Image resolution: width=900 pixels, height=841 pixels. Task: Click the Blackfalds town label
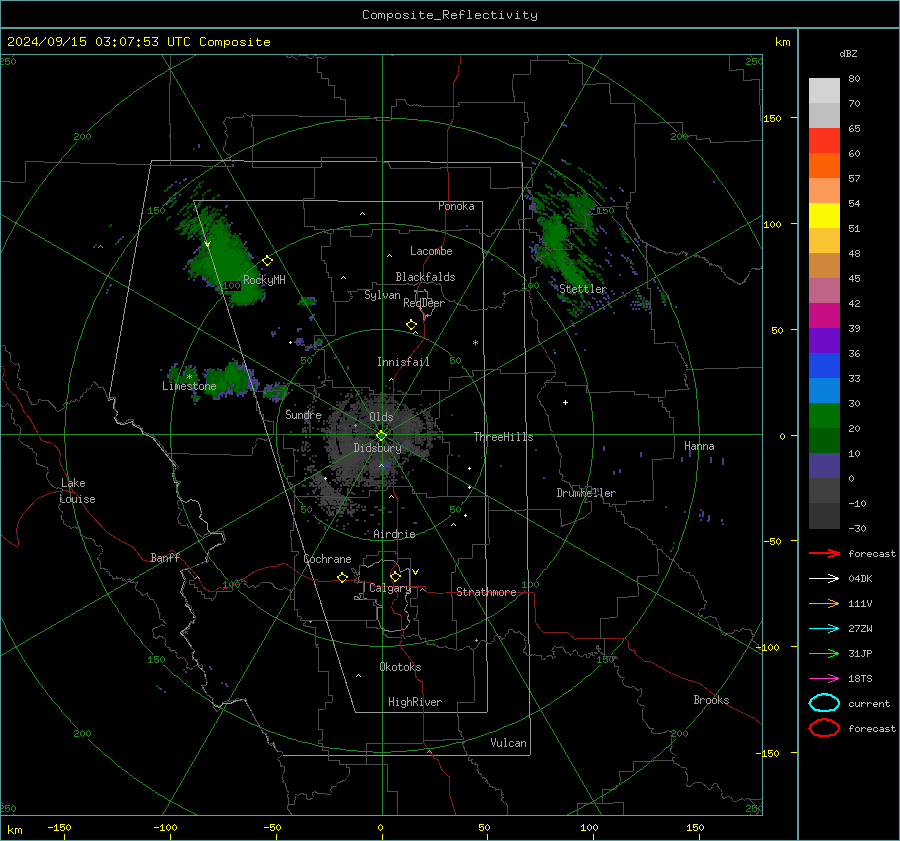coord(425,277)
